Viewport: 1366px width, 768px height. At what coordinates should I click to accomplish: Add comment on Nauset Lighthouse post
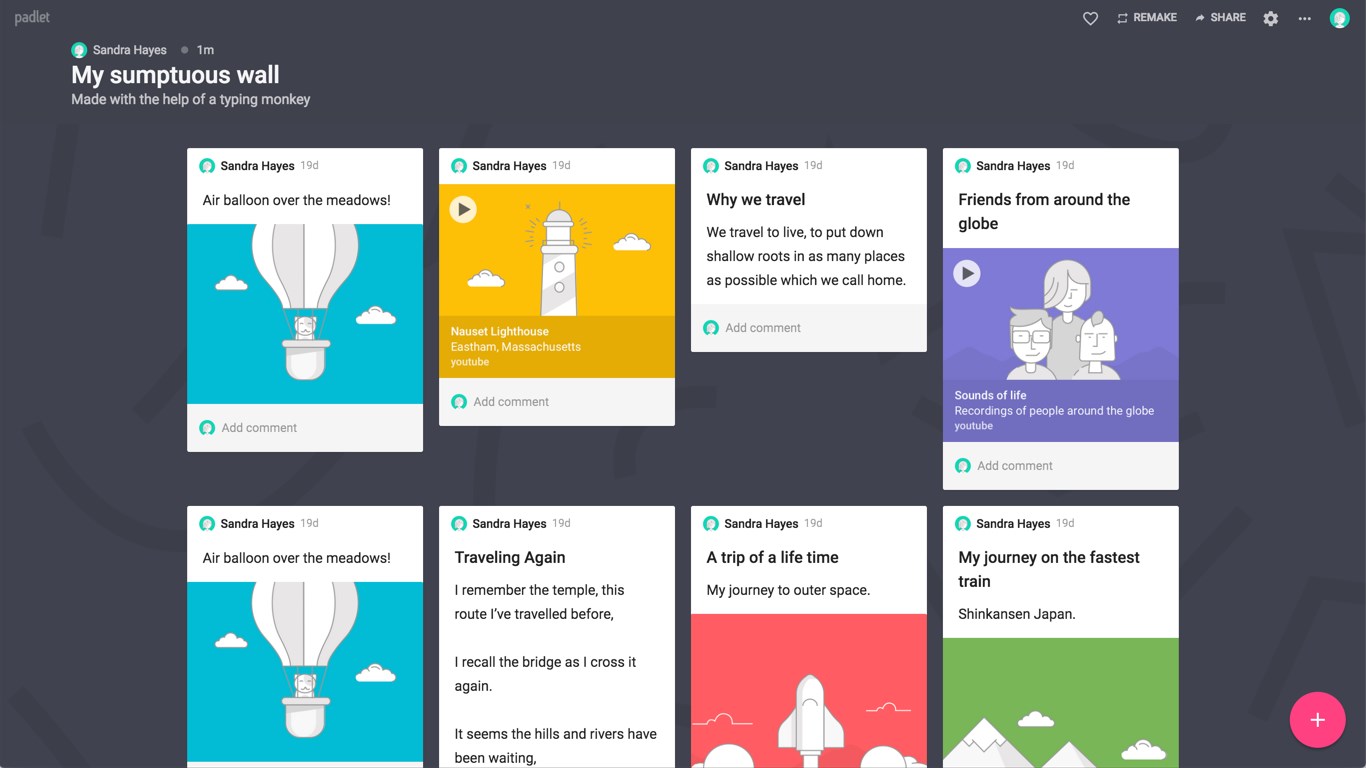tap(511, 402)
